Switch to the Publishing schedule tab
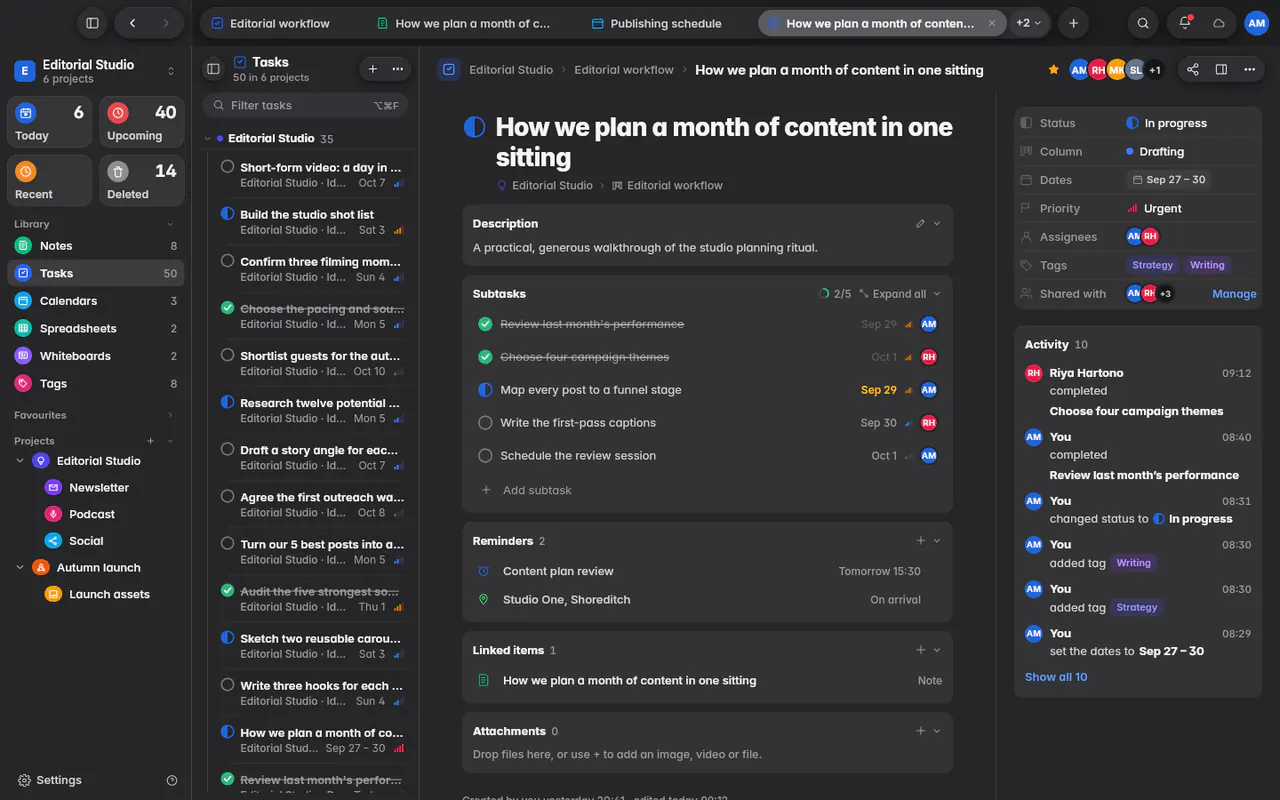Image resolution: width=1280 pixels, height=800 pixels. [x=656, y=23]
